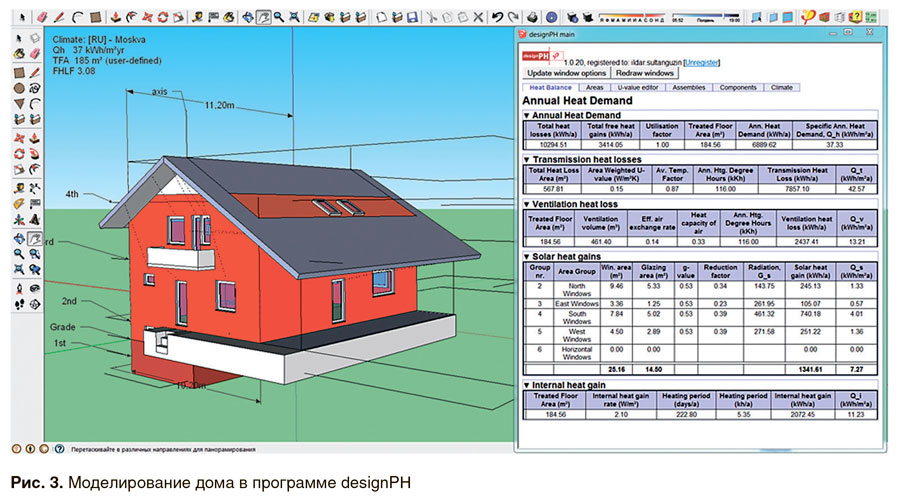Collapse the Ventilation heat loss section
Image resolution: width=900 pixels, height=500 pixels.
pyautogui.click(x=526, y=204)
